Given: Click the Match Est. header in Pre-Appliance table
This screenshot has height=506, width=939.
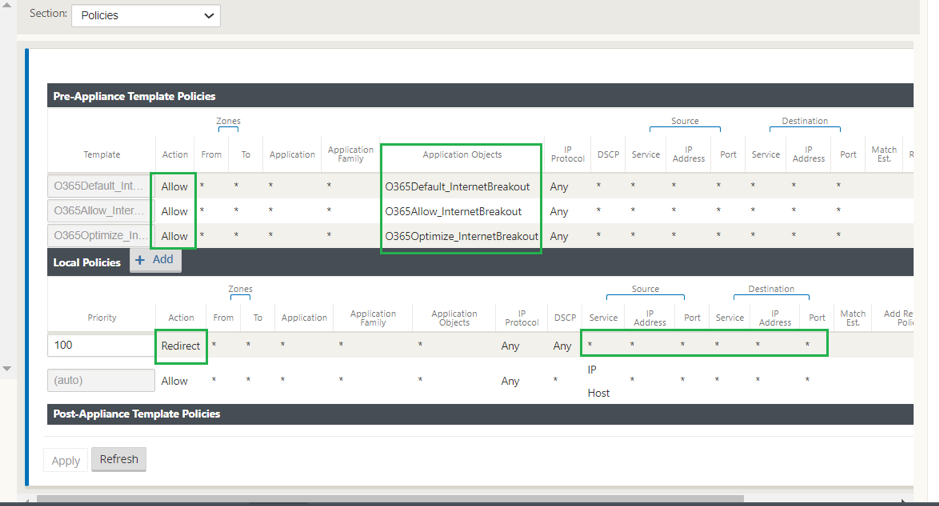Looking at the screenshot, I should tap(884, 154).
